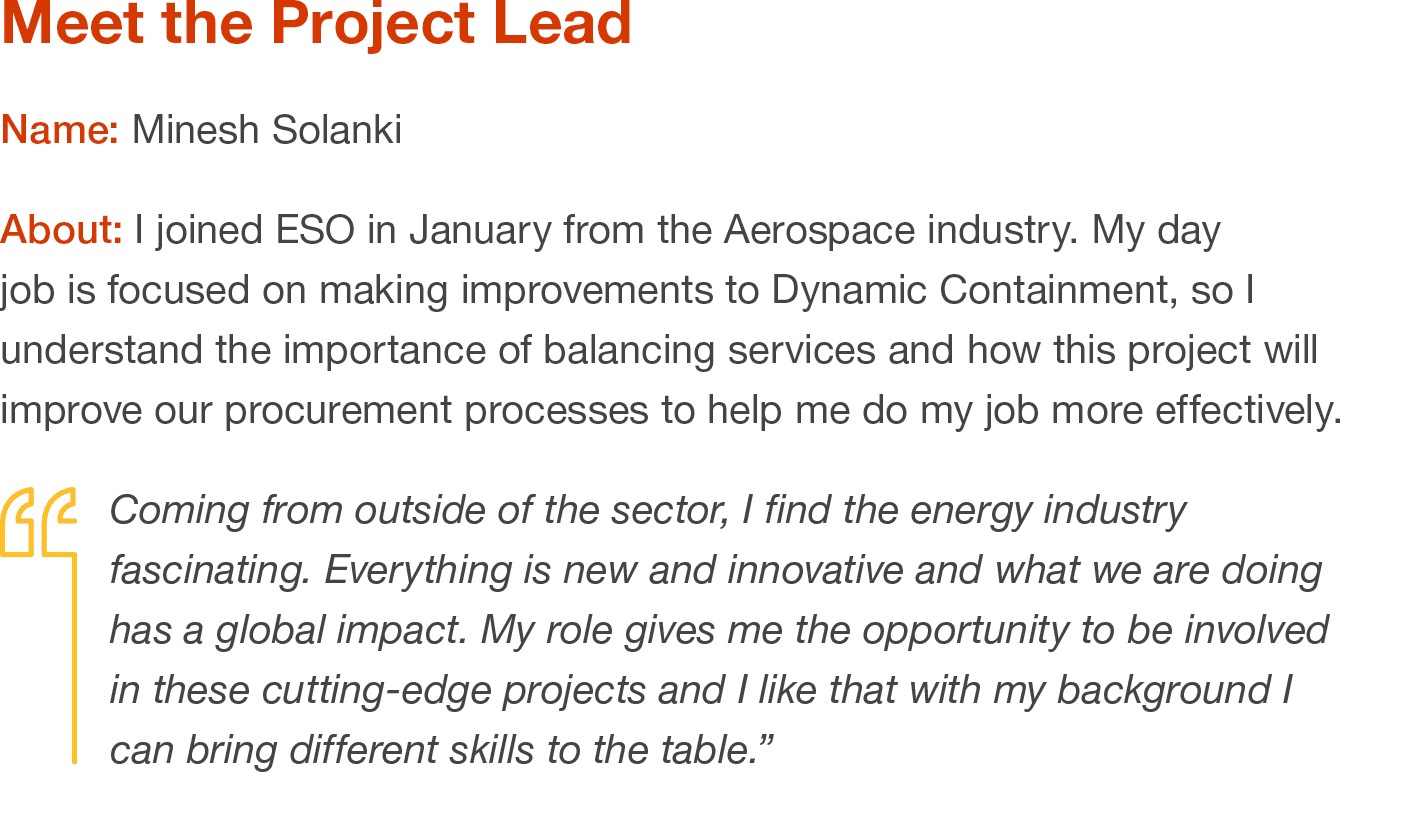Click the words "global impact" in the quote
Viewport: 1406px width, 836px height.
point(340,630)
